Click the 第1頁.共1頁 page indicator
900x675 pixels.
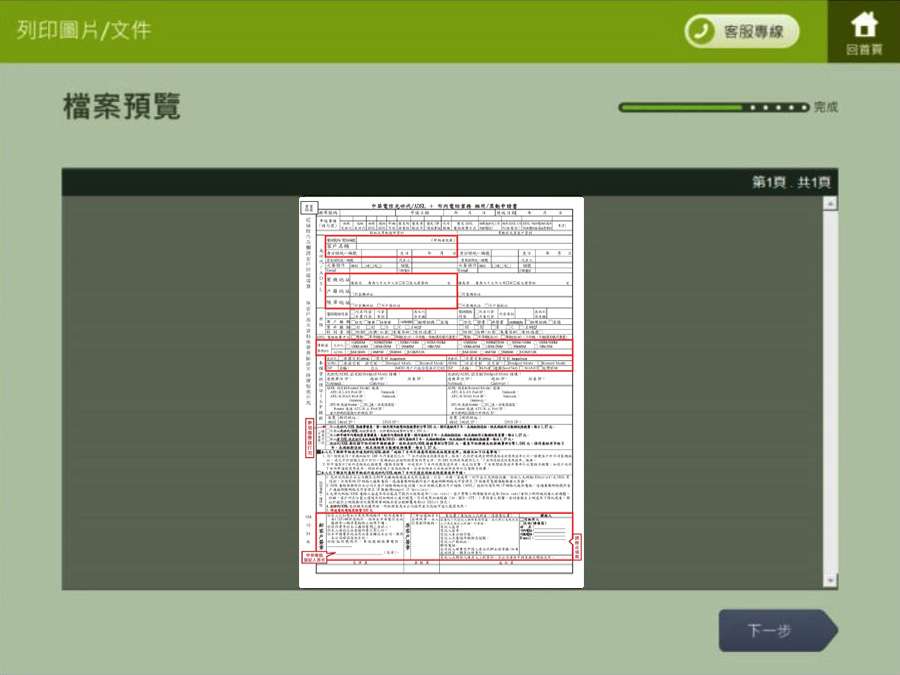792,182
